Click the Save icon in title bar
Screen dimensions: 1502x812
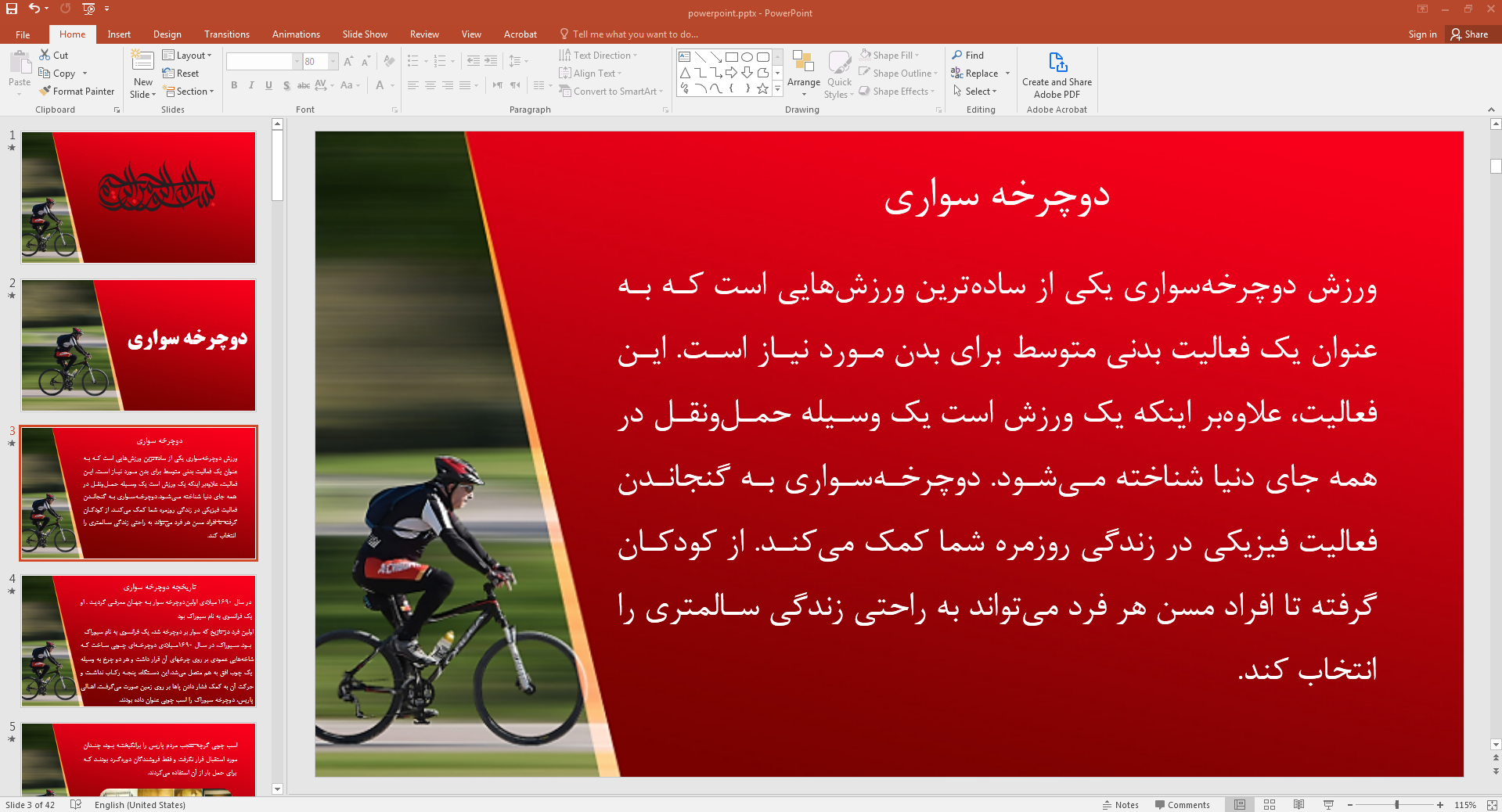point(12,9)
